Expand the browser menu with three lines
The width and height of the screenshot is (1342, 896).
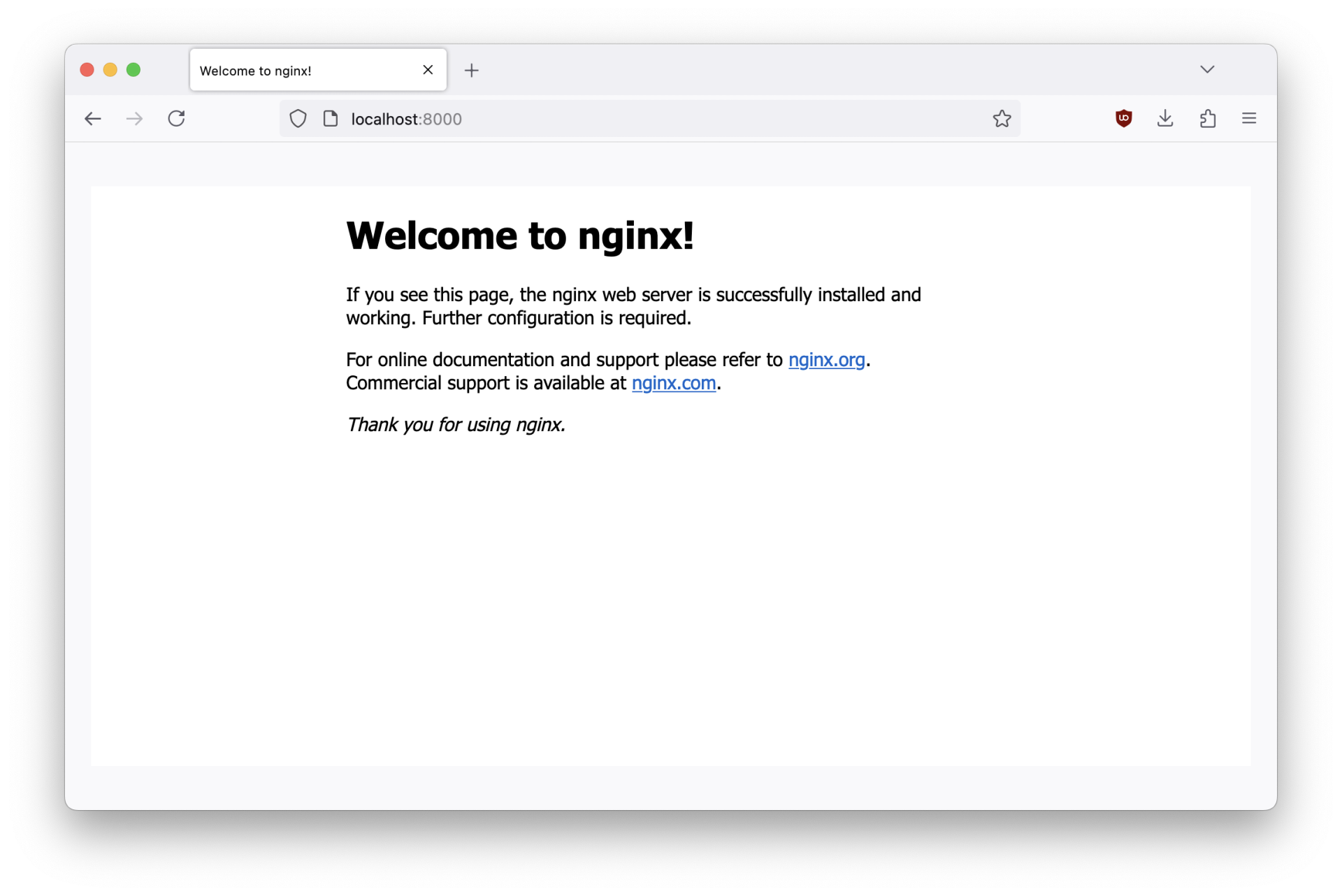coord(1250,118)
